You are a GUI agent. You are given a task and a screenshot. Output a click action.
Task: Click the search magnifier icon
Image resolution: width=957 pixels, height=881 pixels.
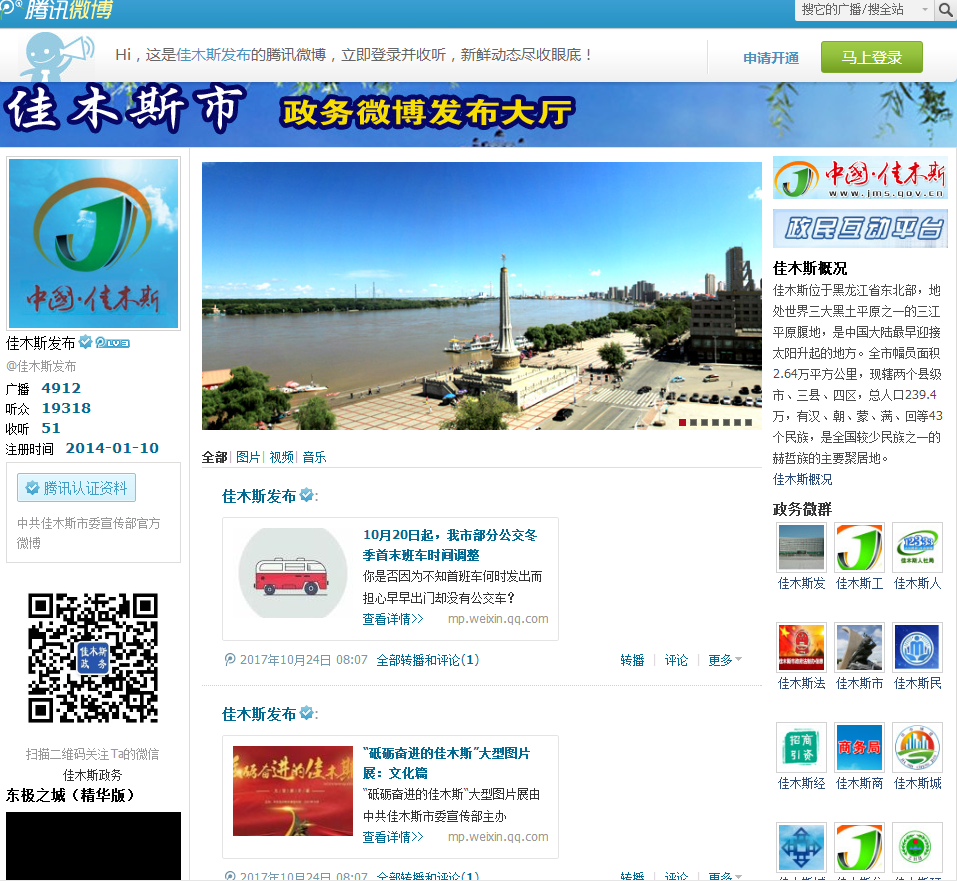[944, 10]
